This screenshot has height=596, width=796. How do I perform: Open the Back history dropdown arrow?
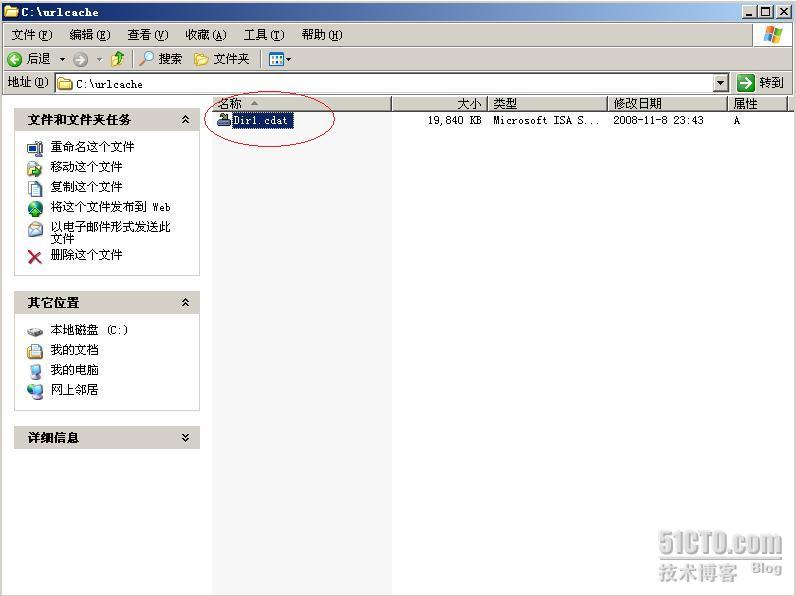[62, 59]
